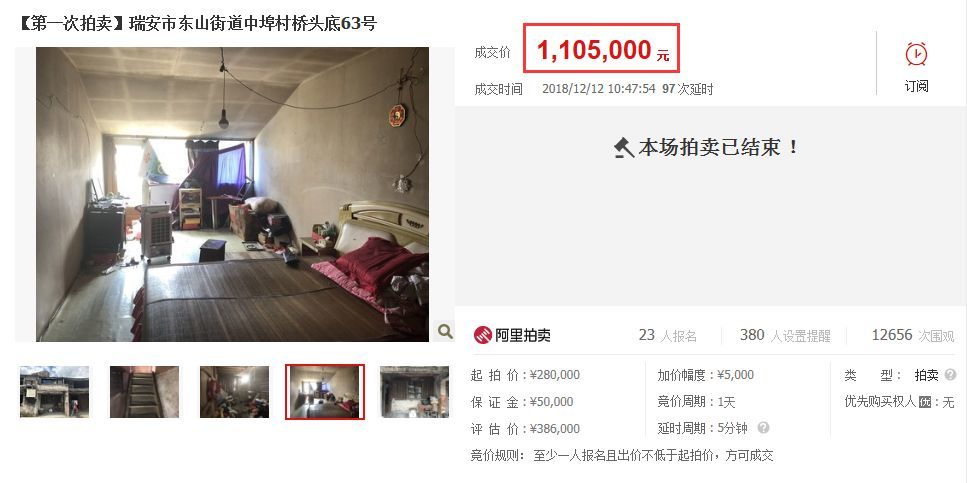Click the 12656 次围观 views count
967x483 pixels.
coord(913,335)
